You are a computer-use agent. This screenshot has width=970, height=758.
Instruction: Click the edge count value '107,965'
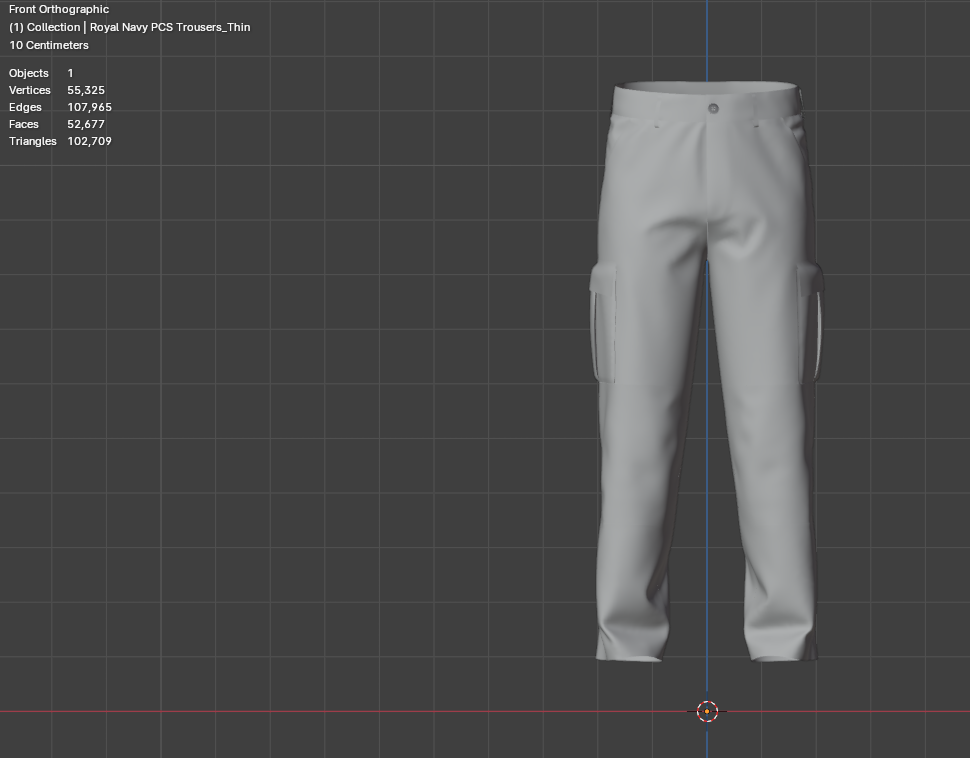click(90, 107)
